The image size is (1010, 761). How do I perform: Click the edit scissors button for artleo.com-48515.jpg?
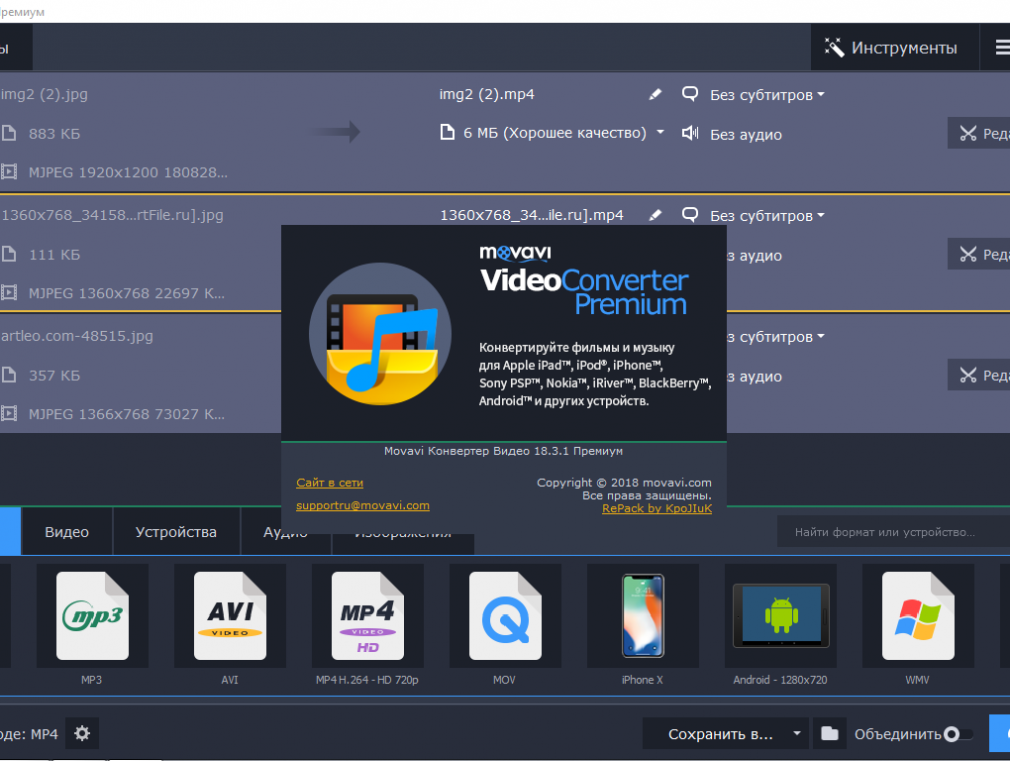pyautogui.click(x=979, y=375)
